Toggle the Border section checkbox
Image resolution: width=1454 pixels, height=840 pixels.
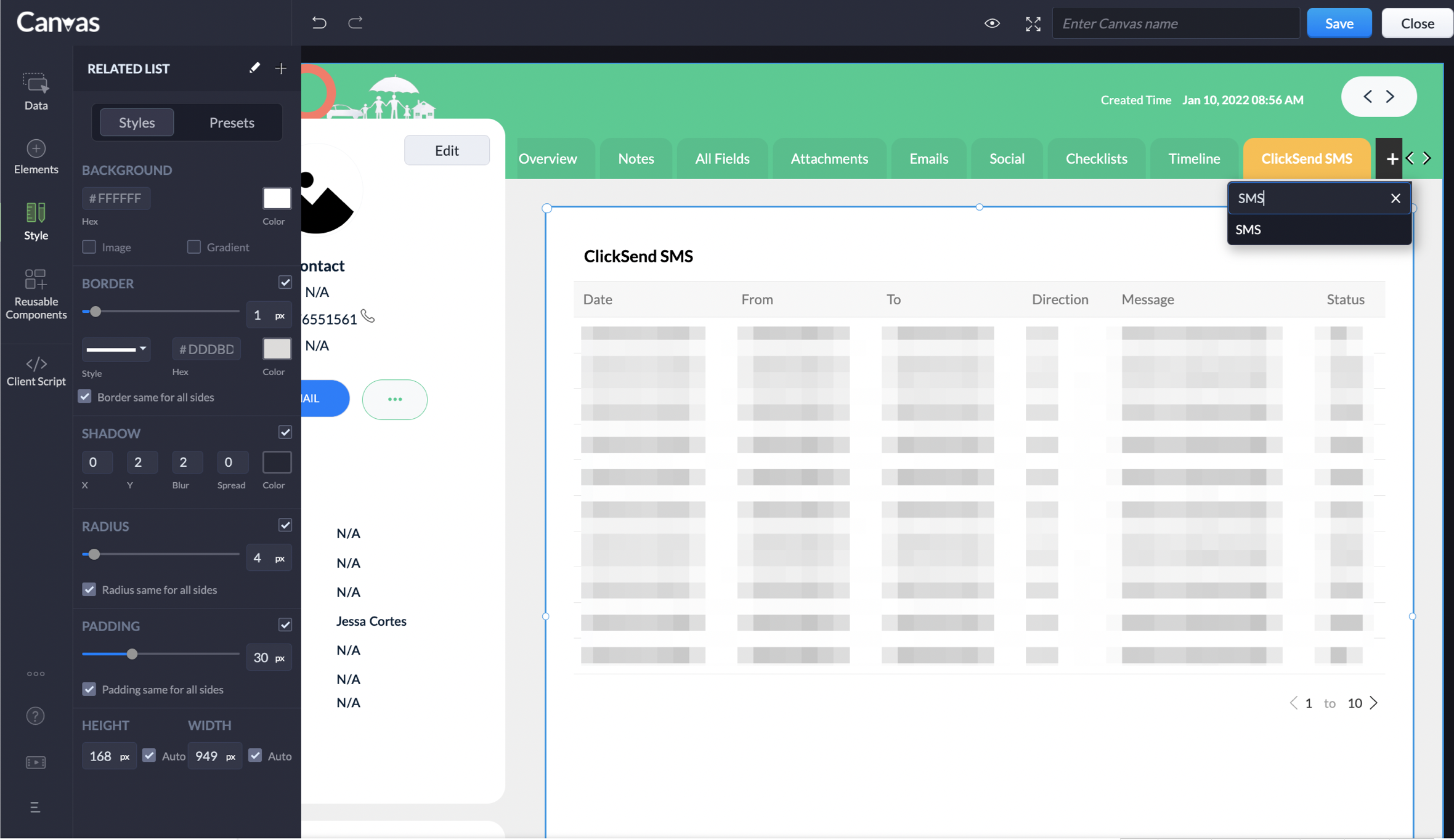pyautogui.click(x=285, y=283)
